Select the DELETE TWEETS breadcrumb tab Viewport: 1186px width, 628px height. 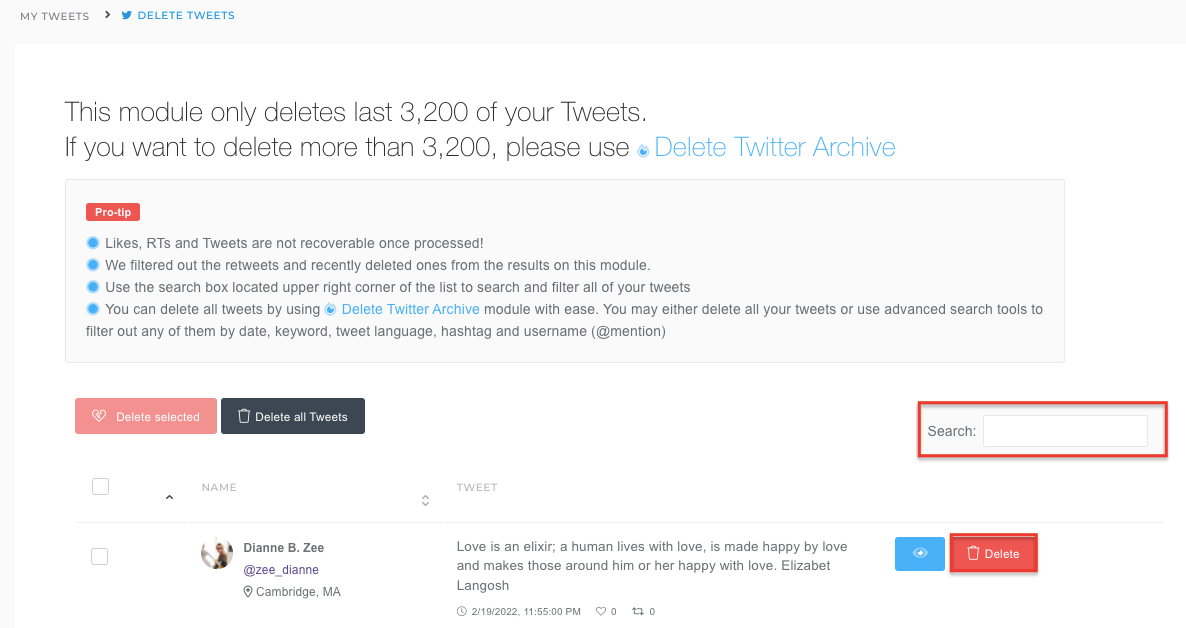[x=185, y=15]
